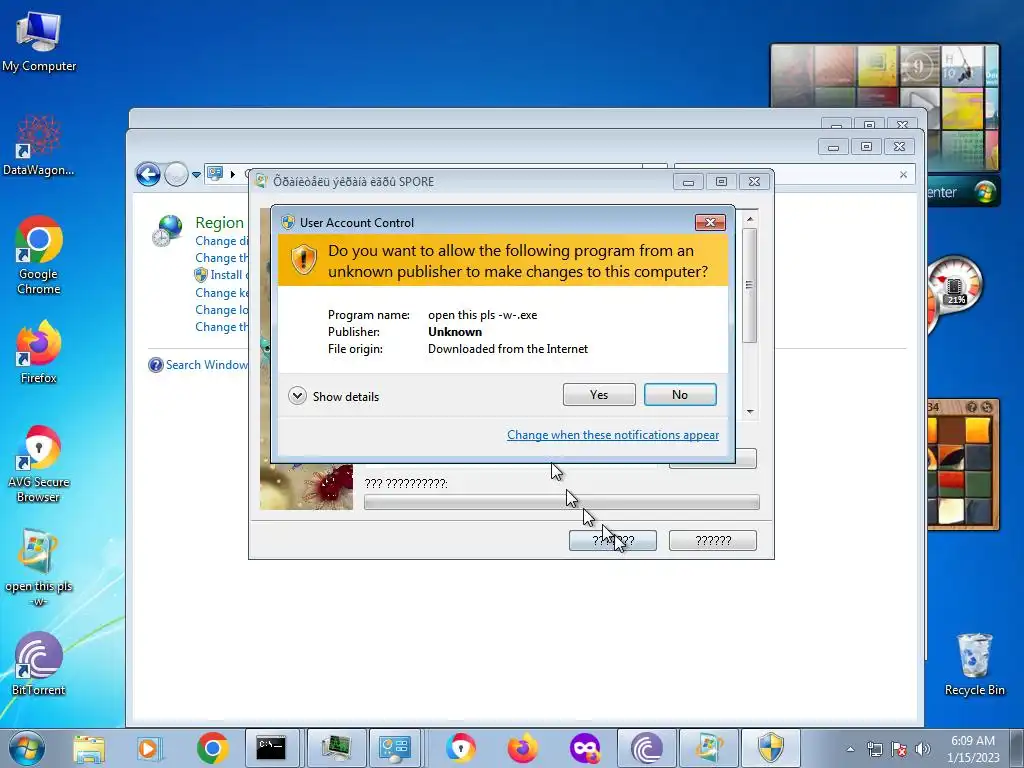Click the picture puzzle desktop gadget
The width and height of the screenshot is (1024, 768).
(963, 464)
